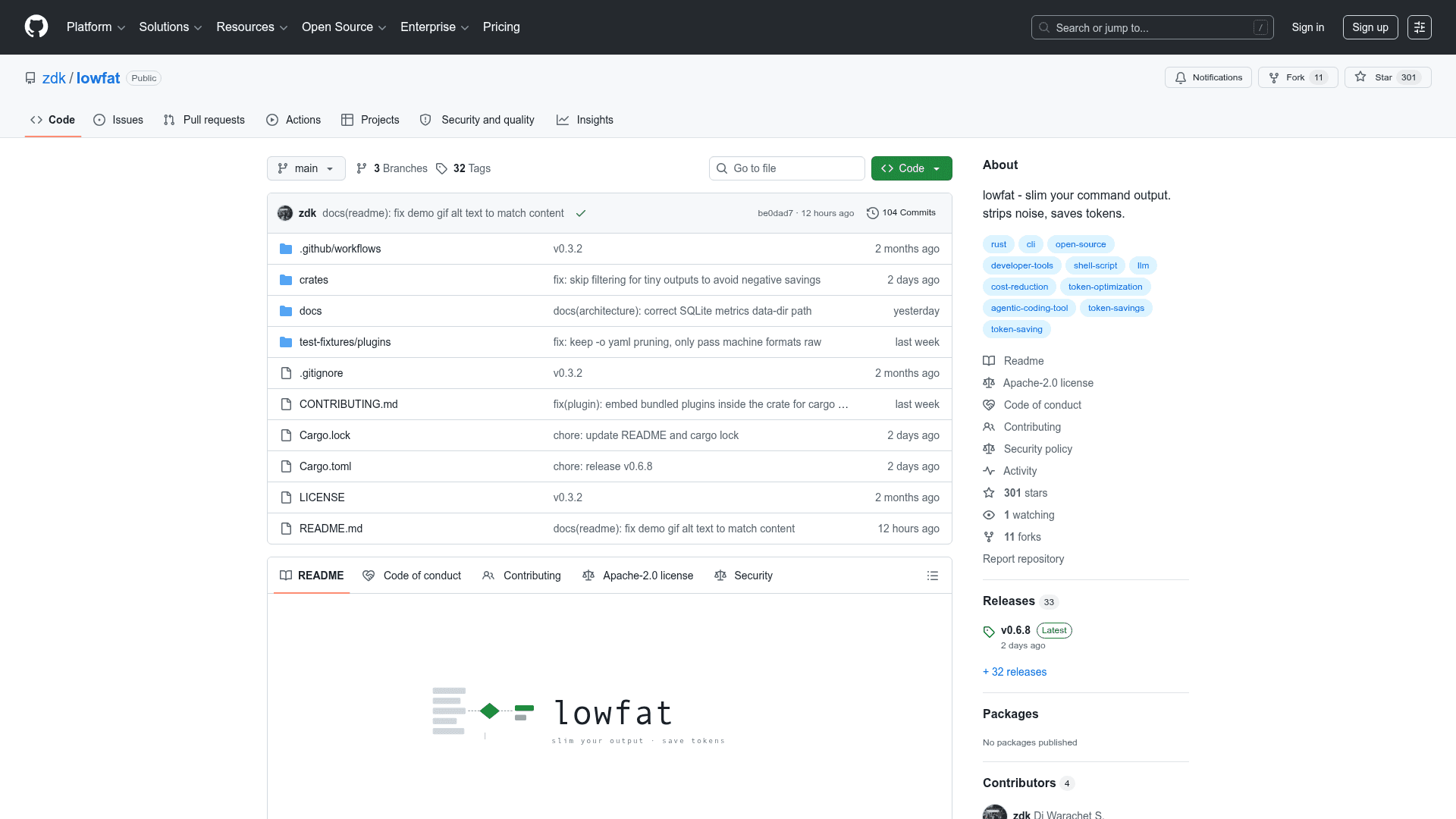Screen dimensions: 1456x819
Task: View the 32 Tags list
Action: tap(463, 168)
